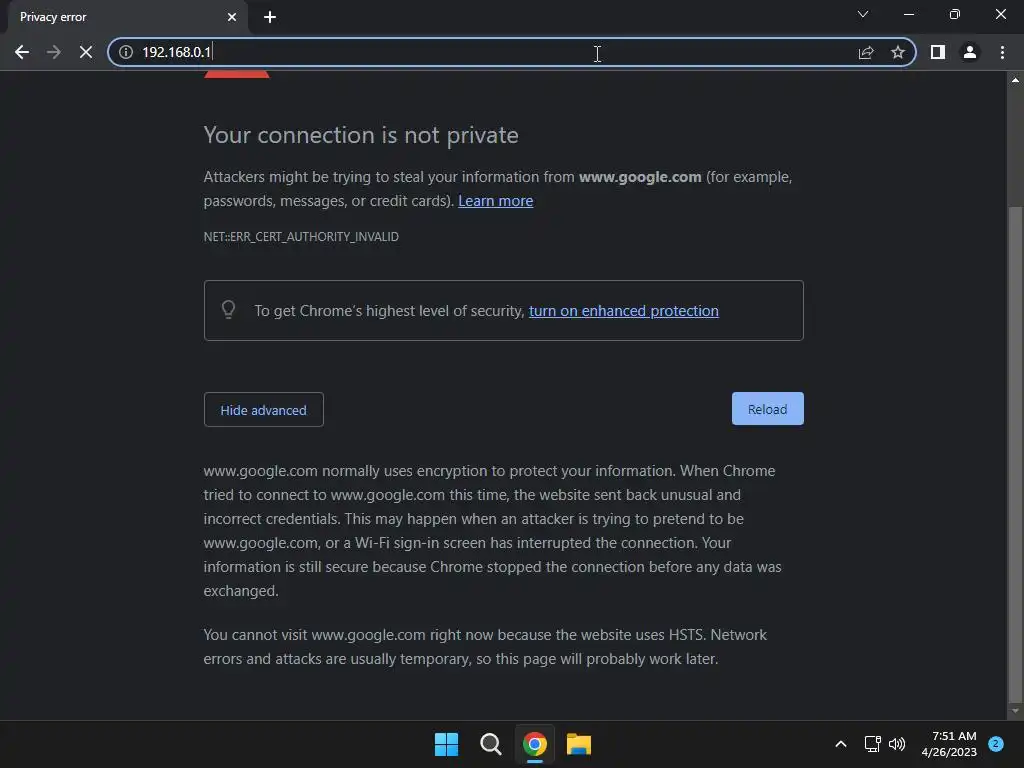Image resolution: width=1024 pixels, height=768 pixels.
Task: Click the 'Your connection is not private' heading
Action: [x=361, y=135]
